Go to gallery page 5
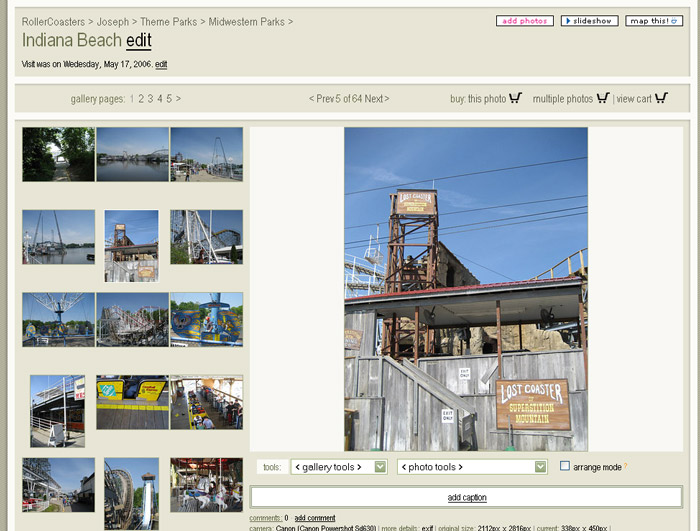Screen dimensions: 700x531 (x=169, y=99)
